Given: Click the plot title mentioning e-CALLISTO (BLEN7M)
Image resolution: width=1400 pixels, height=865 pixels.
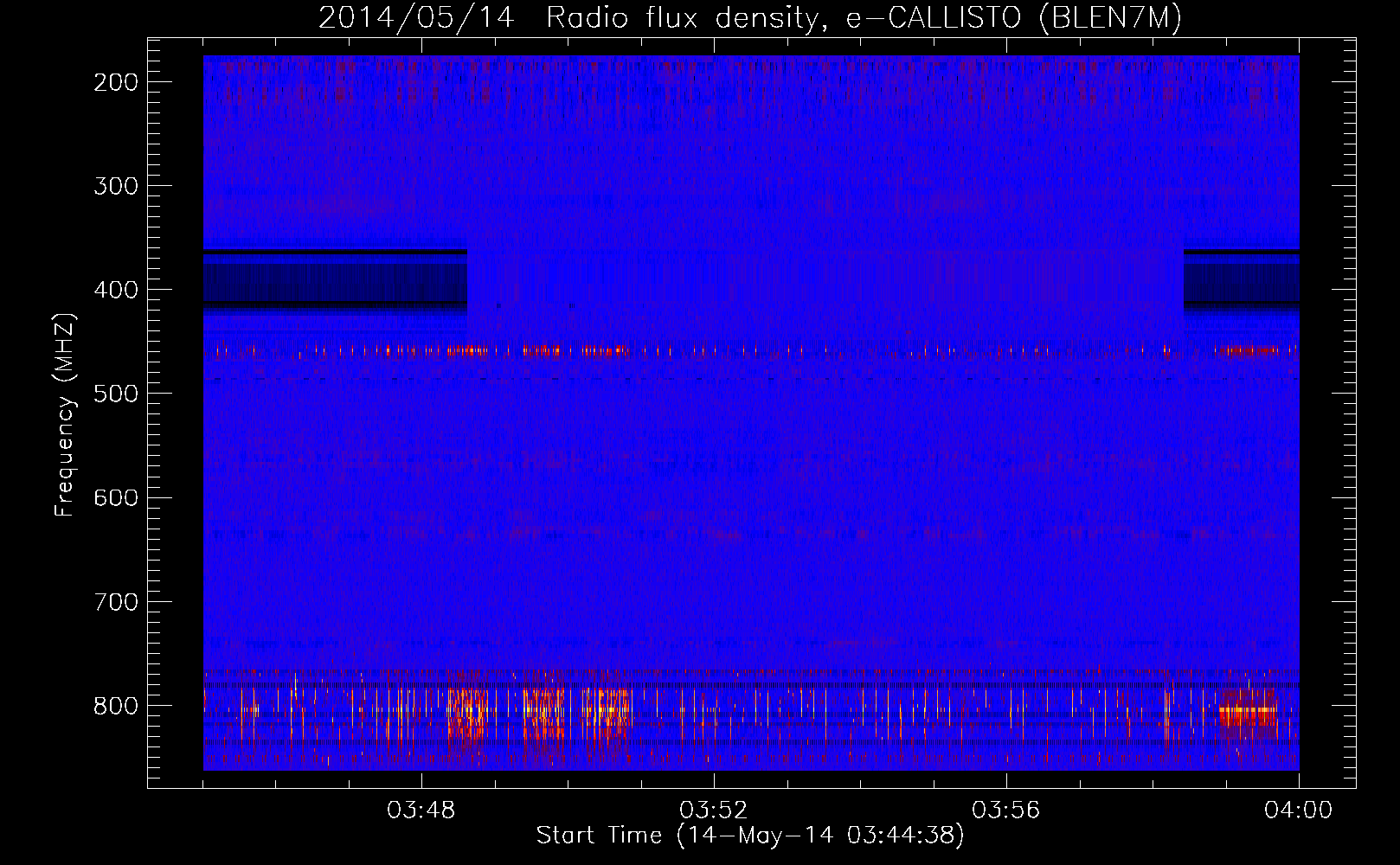Looking at the screenshot, I should coord(750,17).
